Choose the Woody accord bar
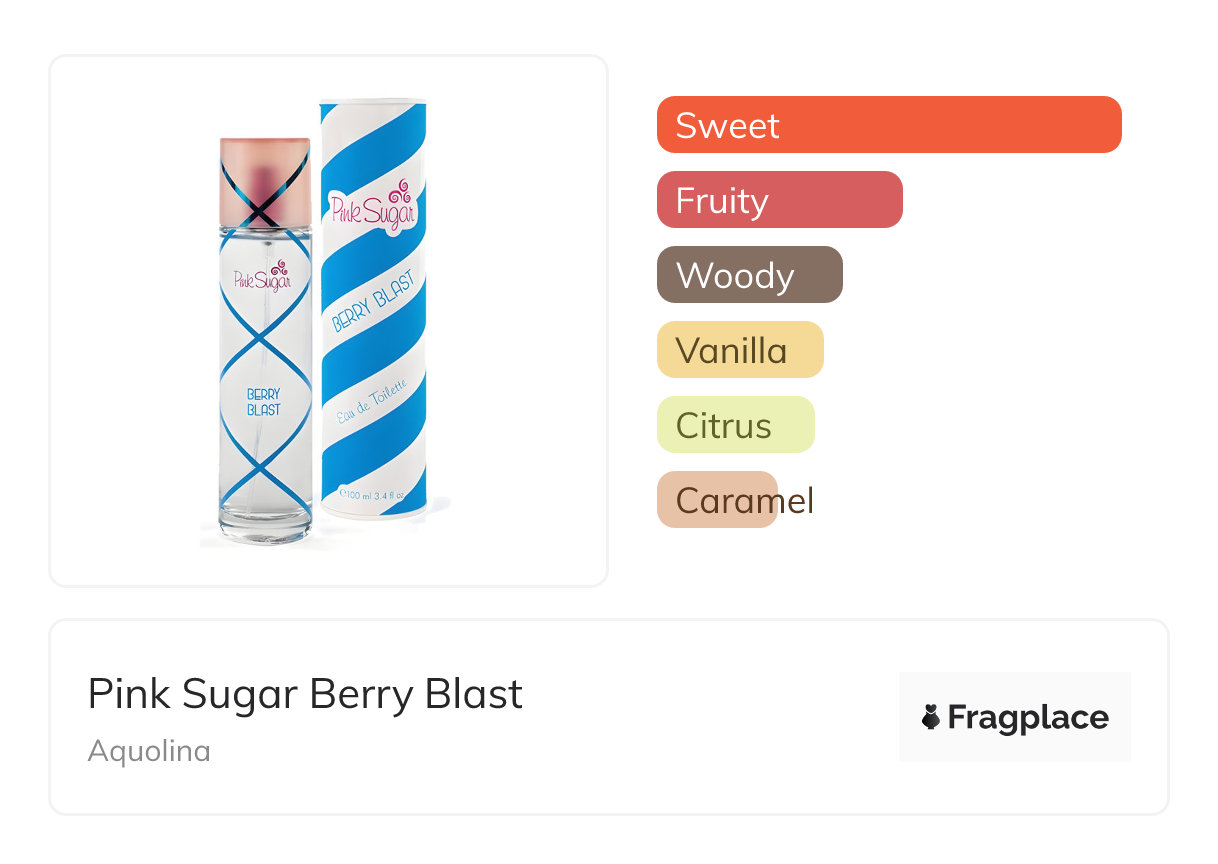 pyautogui.click(x=749, y=275)
